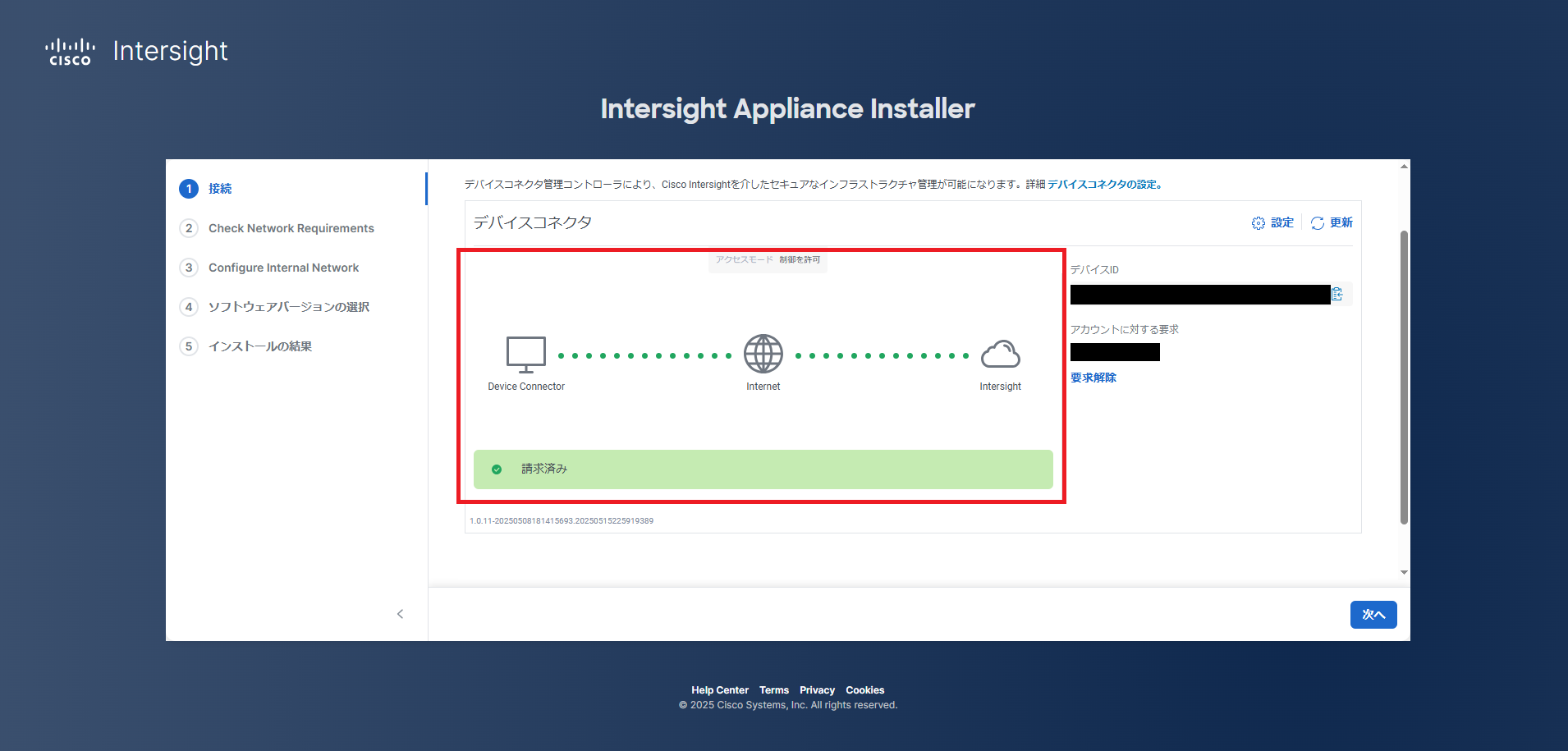Click the Cisco logo icon
The image size is (1568, 751).
(70, 52)
